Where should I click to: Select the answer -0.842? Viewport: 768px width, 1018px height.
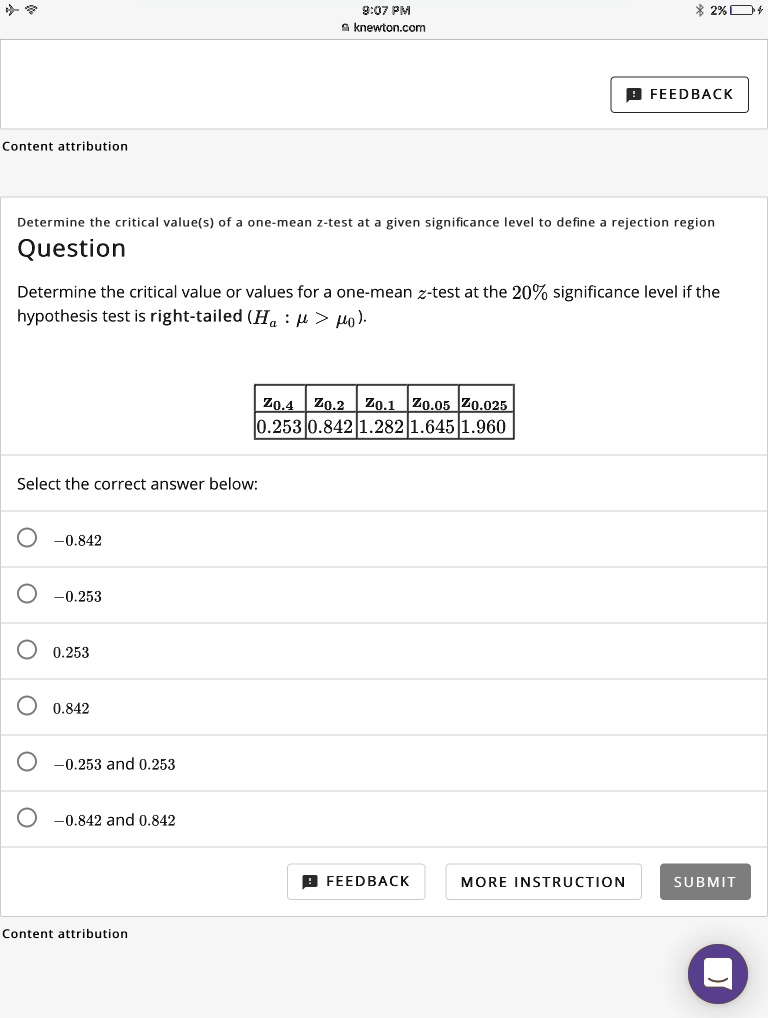(x=27, y=537)
